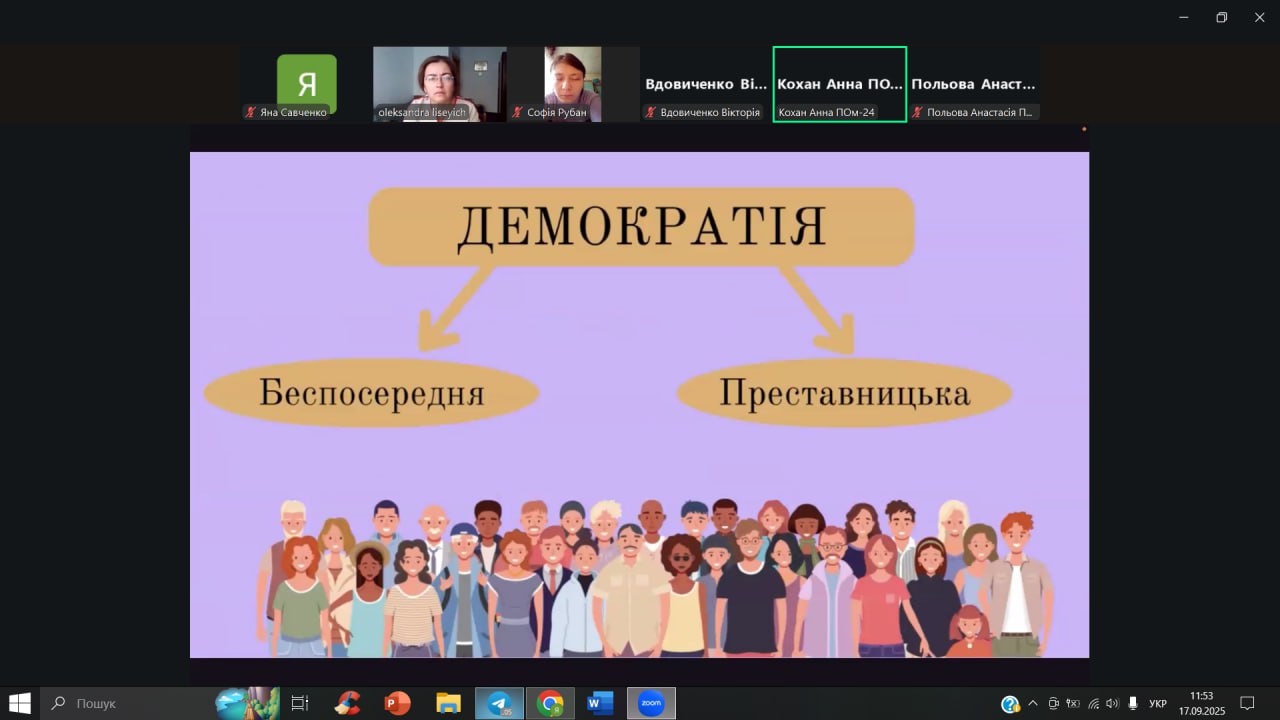Image resolution: width=1280 pixels, height=720 pixels.
Task: Expand hidden icons in the system tray
Action: [x=1033, y=704]
